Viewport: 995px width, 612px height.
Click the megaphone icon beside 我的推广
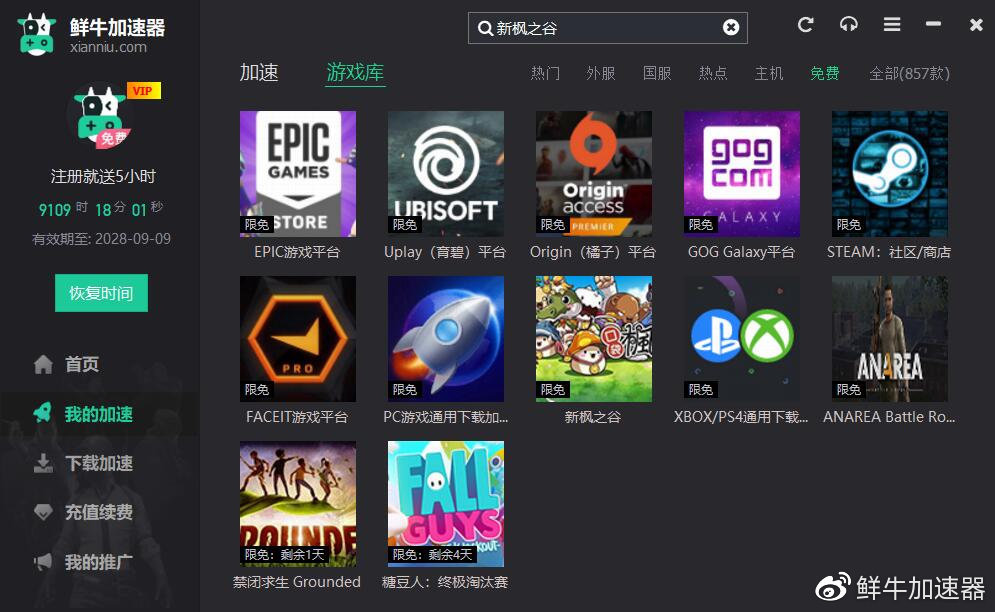tap(43, 561)
